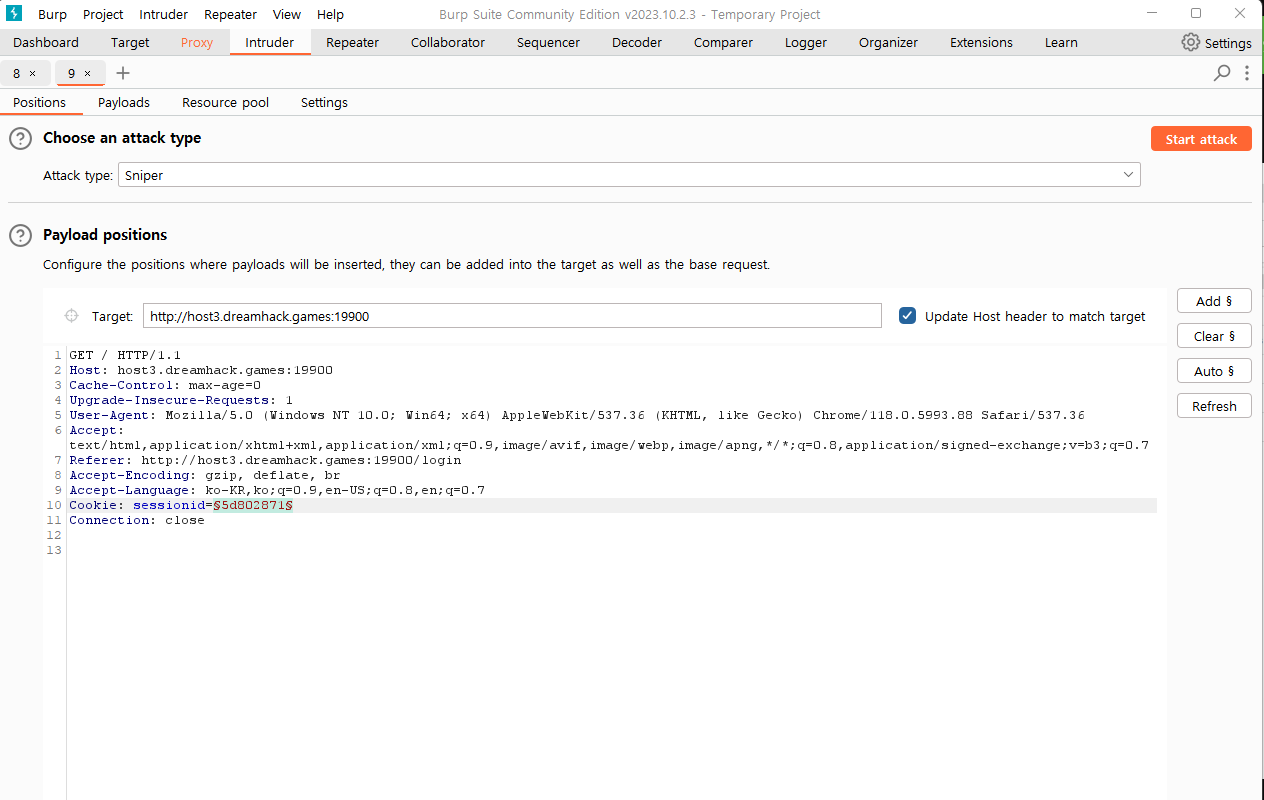Screen dimensions: 1264x800
Task: Toggle Update Host header to match target
Action: 907,316
